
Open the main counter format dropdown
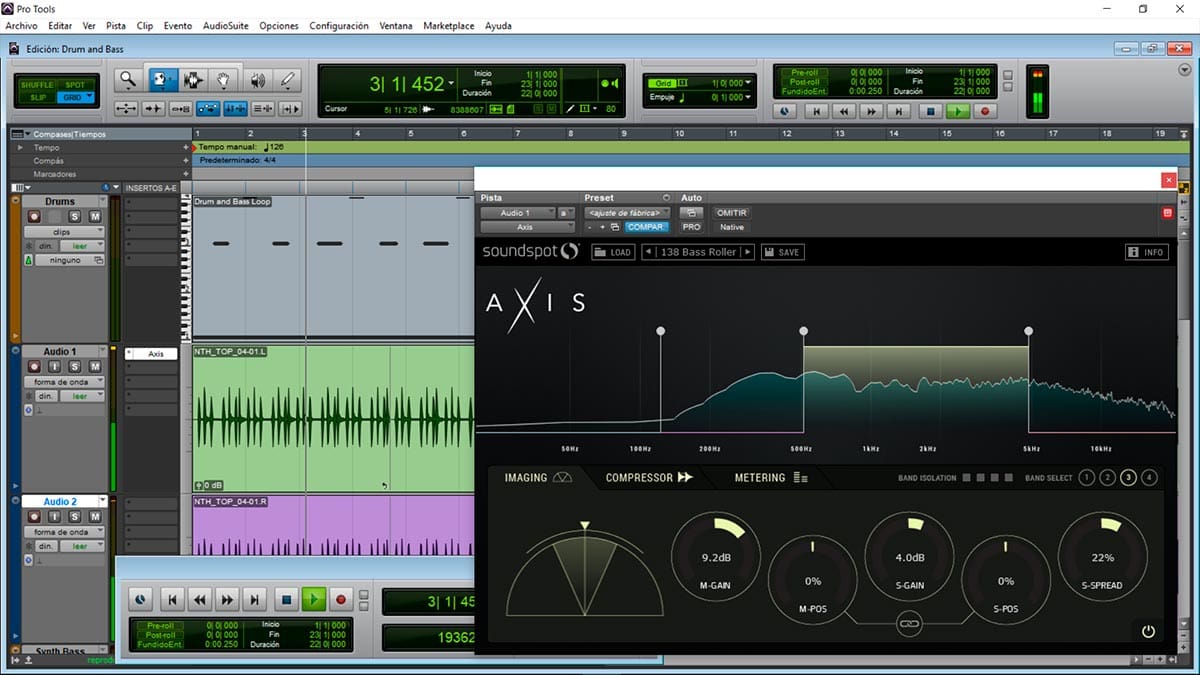tap(452, 84)
